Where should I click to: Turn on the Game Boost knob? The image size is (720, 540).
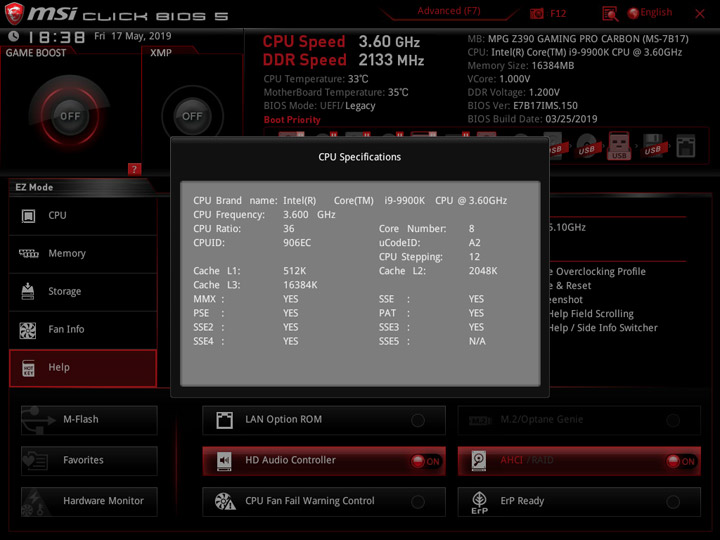point(70,116)
